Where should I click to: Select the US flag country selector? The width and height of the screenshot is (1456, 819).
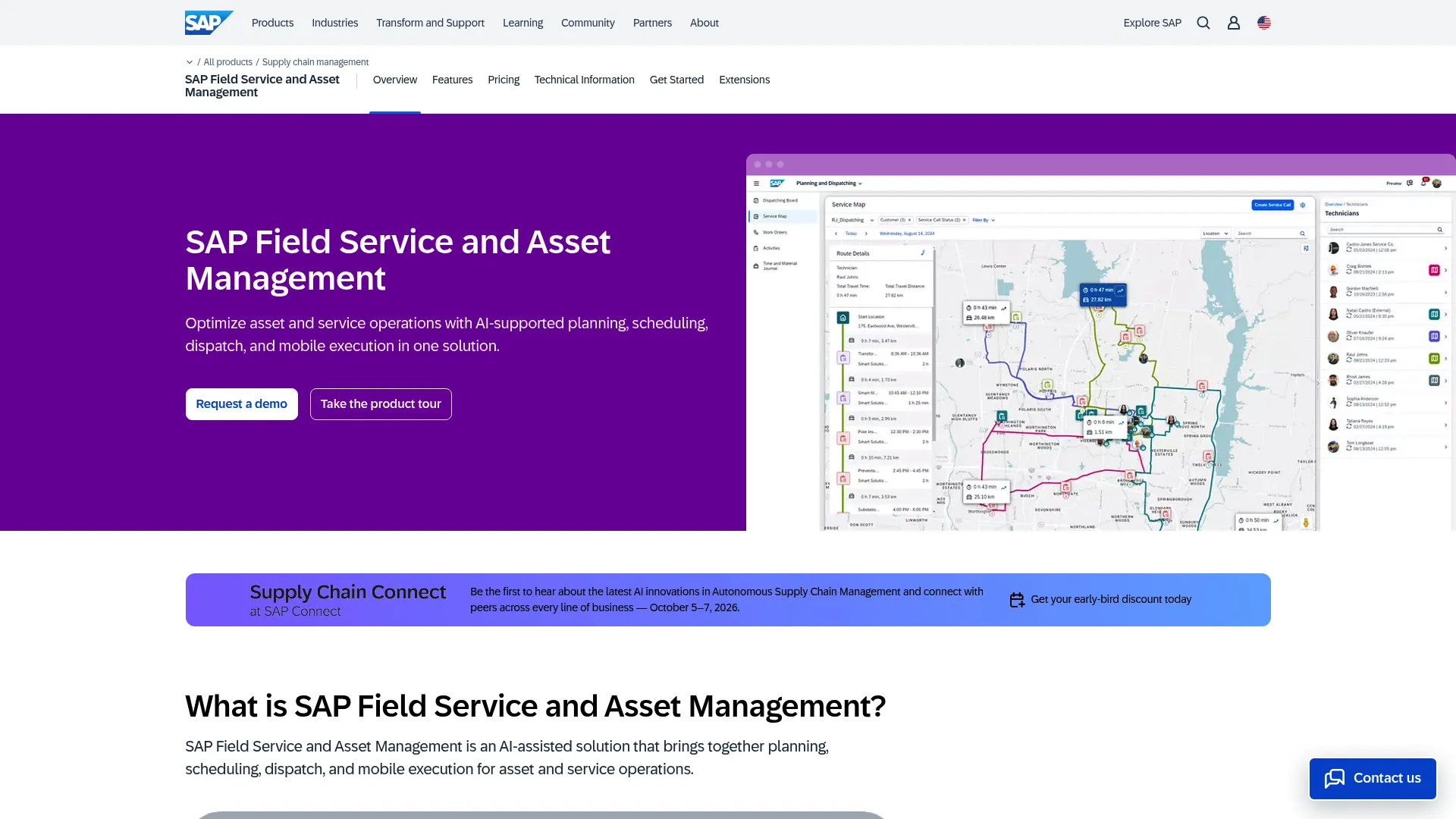(1264, 23)
